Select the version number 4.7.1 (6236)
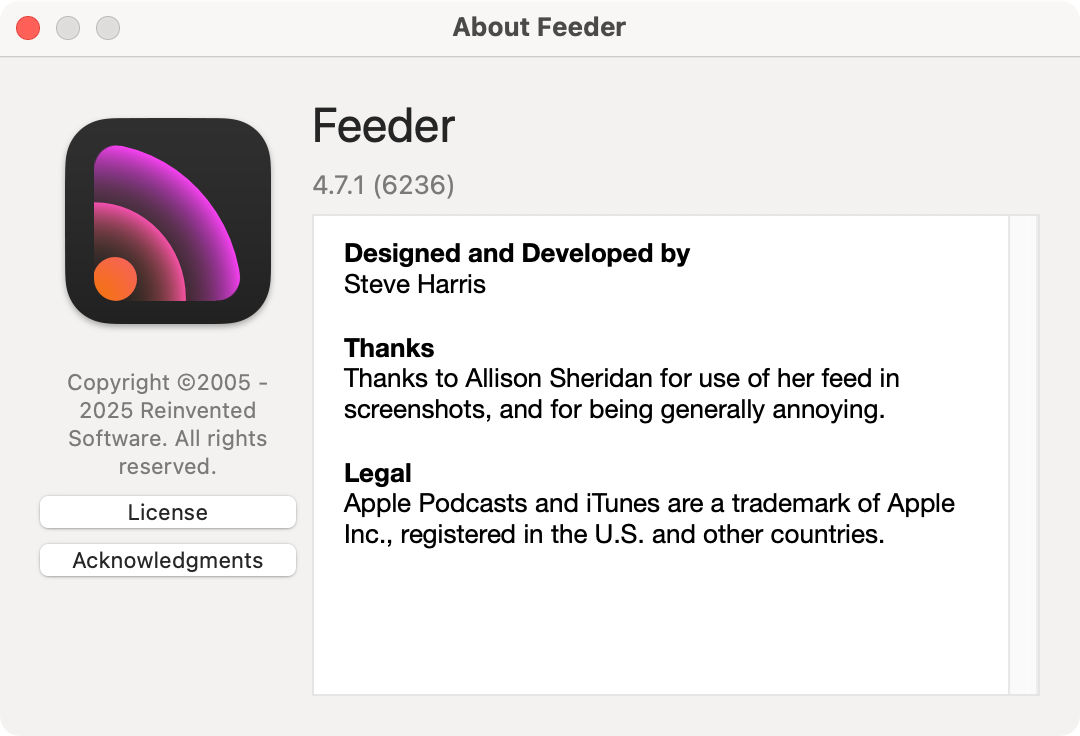 [384, 185]
